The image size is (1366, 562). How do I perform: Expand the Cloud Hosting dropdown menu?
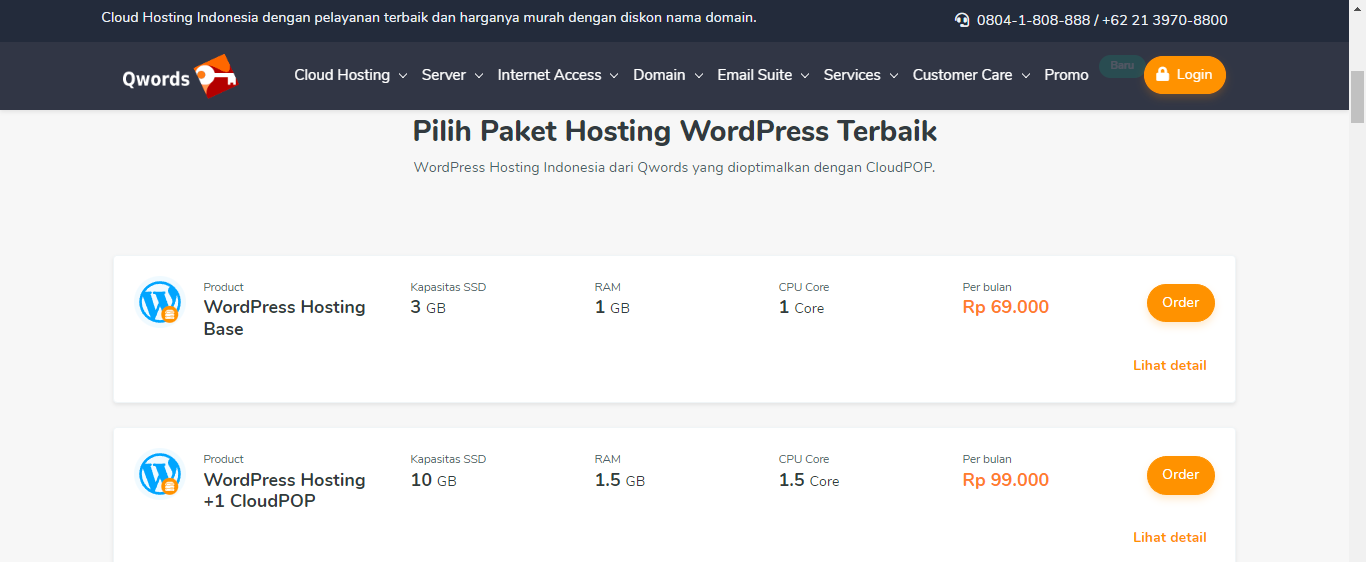pos(350,75)
